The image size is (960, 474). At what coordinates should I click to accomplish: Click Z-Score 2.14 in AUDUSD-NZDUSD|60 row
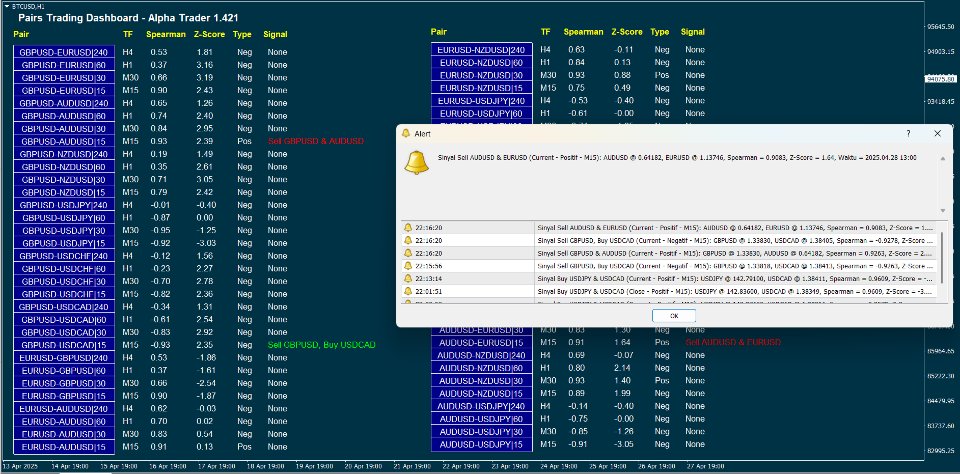tap(622, 368)
